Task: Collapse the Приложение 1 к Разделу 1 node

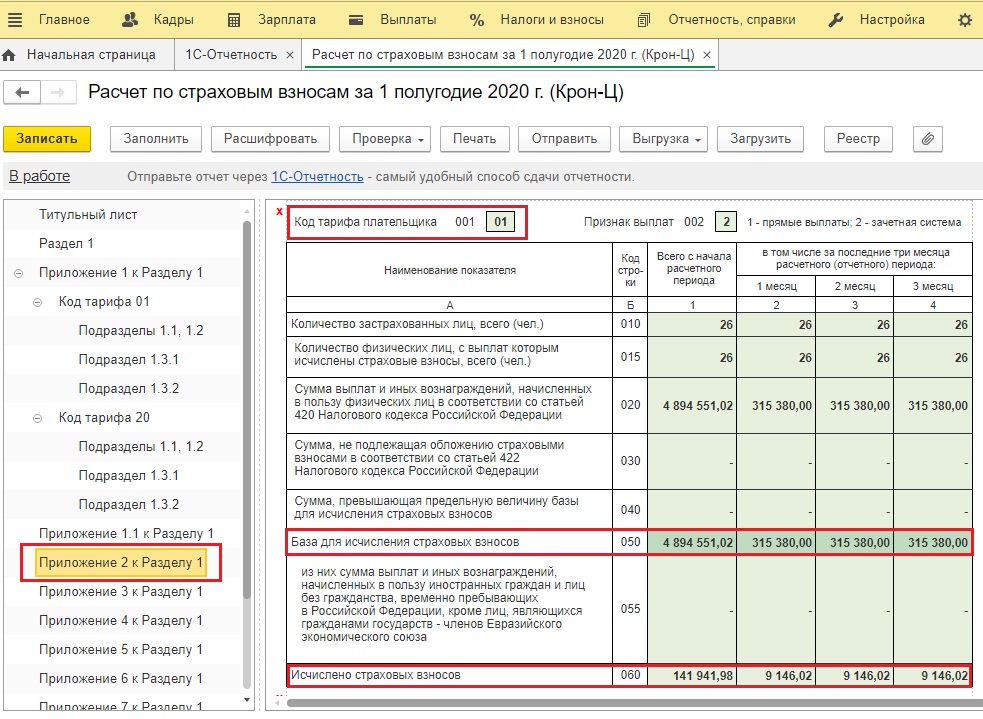Action: click(x=19, y=273)
